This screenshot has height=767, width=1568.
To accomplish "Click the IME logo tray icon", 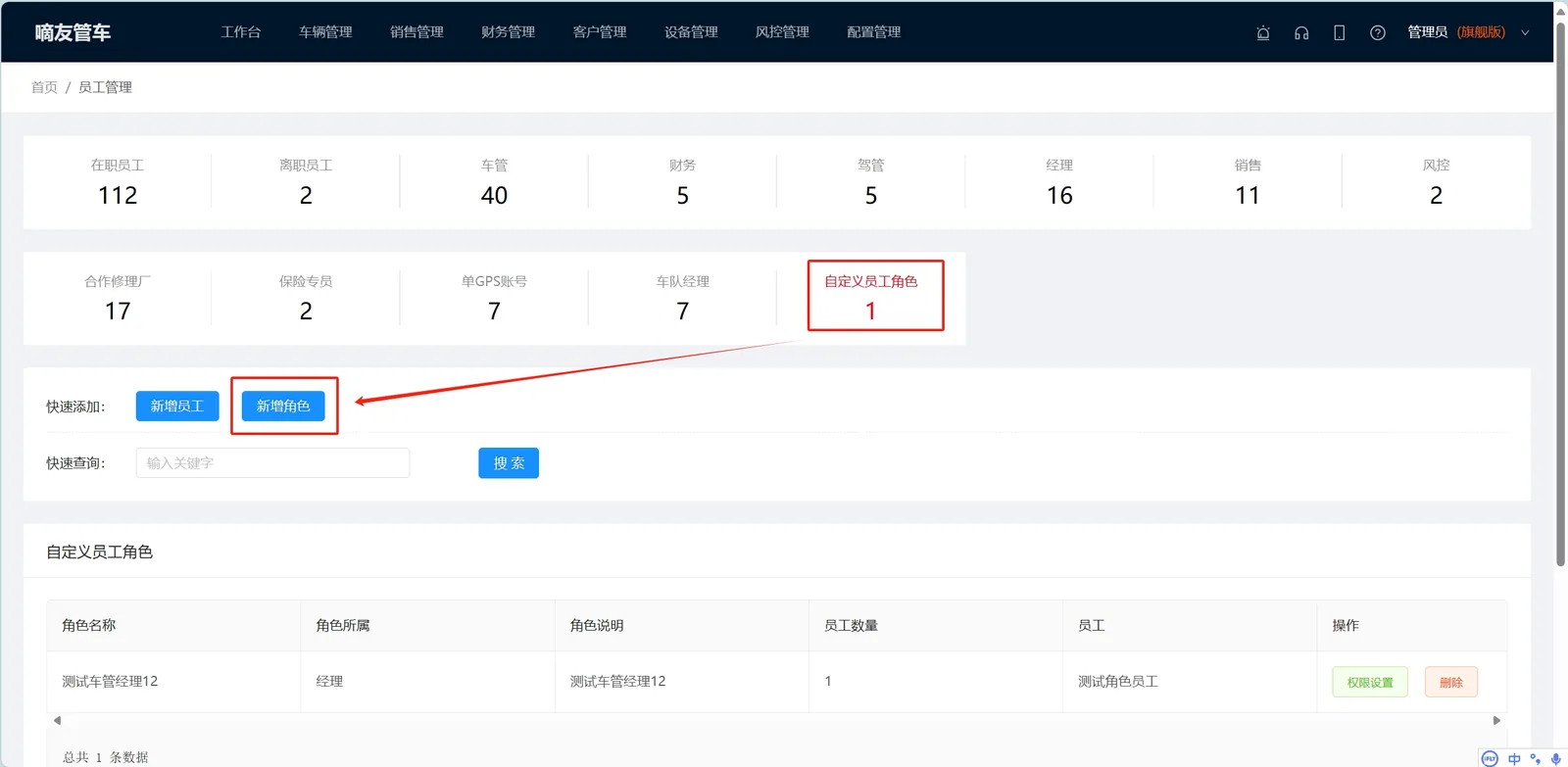I will tap(1490, 758).
